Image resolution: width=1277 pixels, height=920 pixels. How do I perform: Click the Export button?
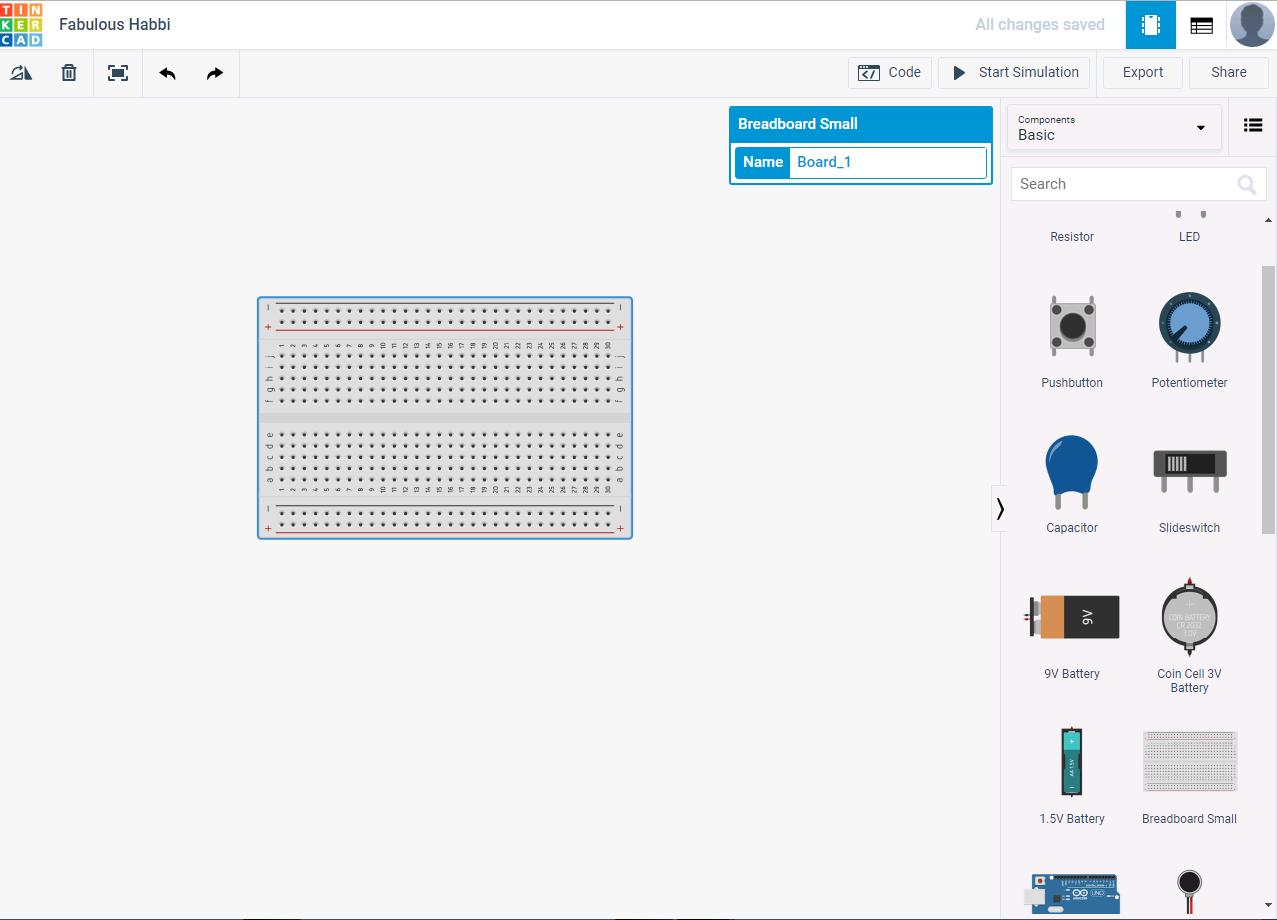pyautogui.click(x=1141, y=72)
